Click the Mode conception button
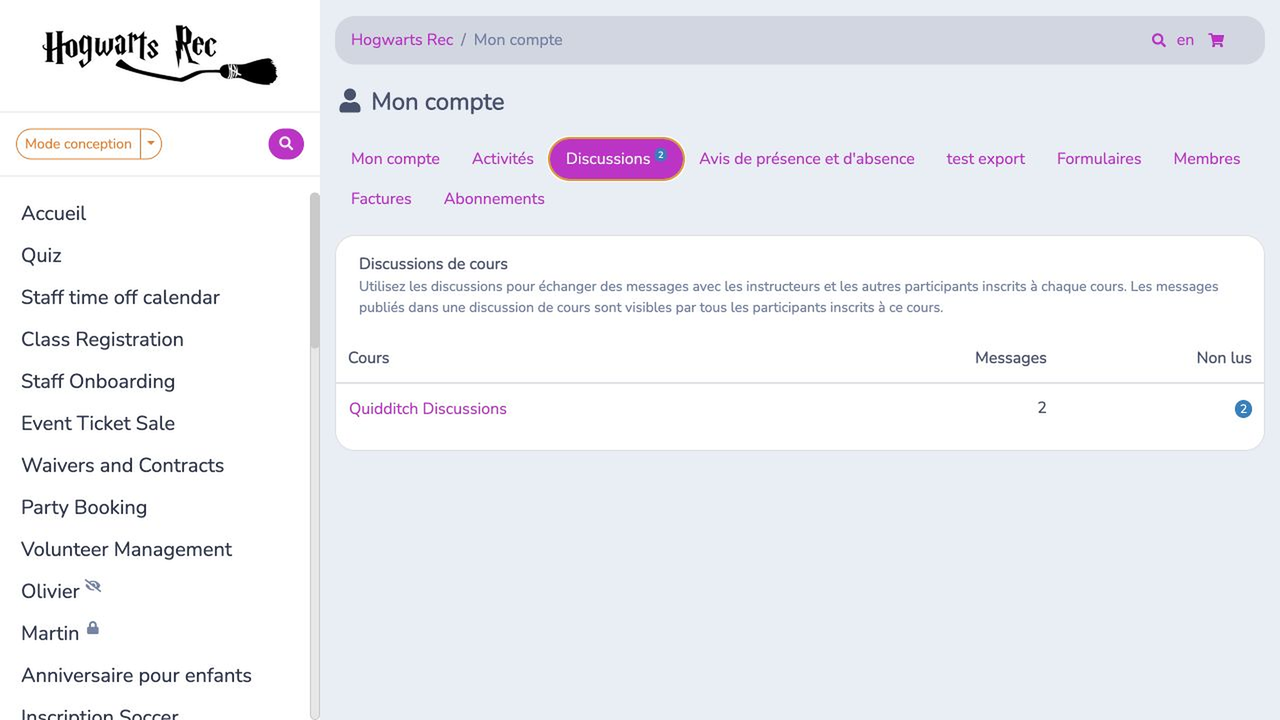 pos(78,144)
